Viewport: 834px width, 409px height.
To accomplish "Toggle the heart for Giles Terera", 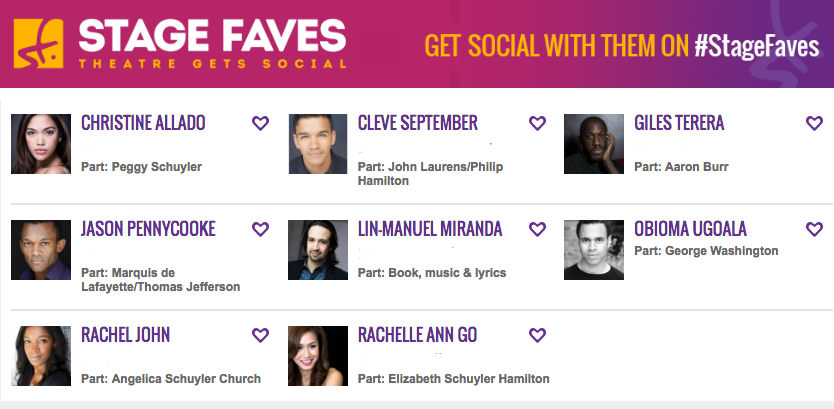I will (x=814, y=123).
